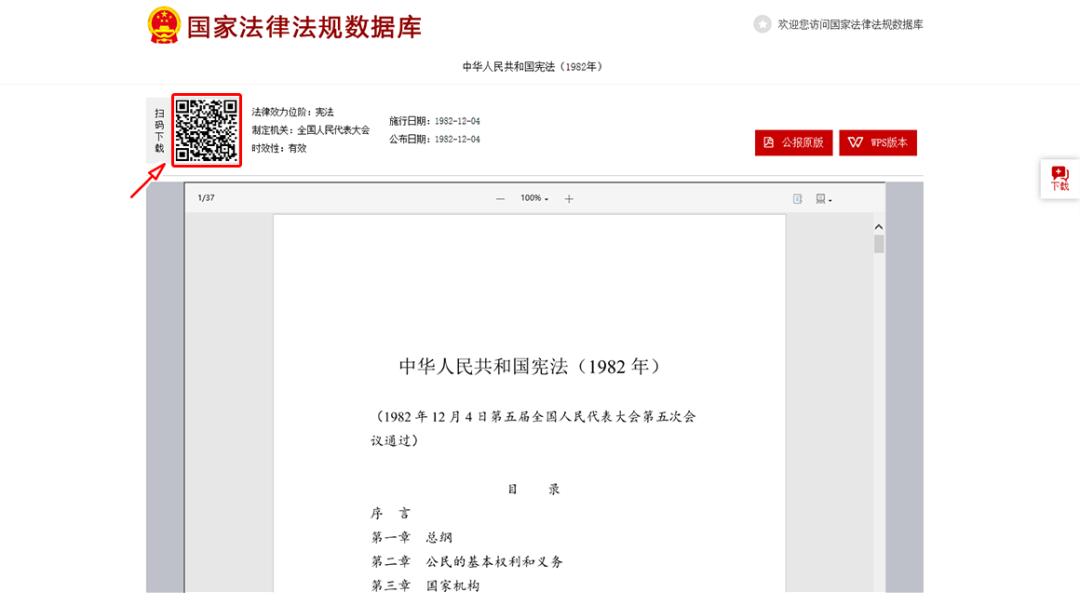Open the WPS版本 document
The image size is (1080, 605).
click(878, 142)
